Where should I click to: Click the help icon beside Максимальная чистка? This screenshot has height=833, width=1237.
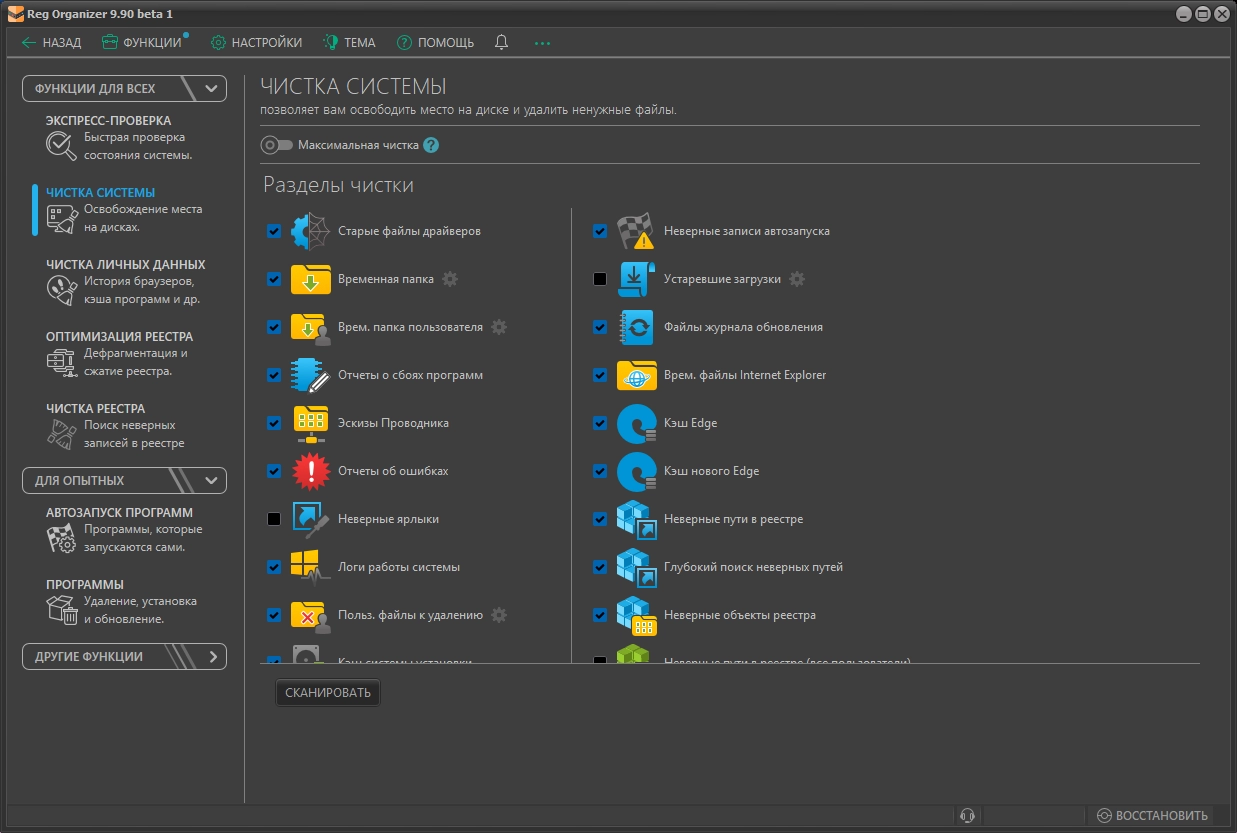[x=431, y=145]
